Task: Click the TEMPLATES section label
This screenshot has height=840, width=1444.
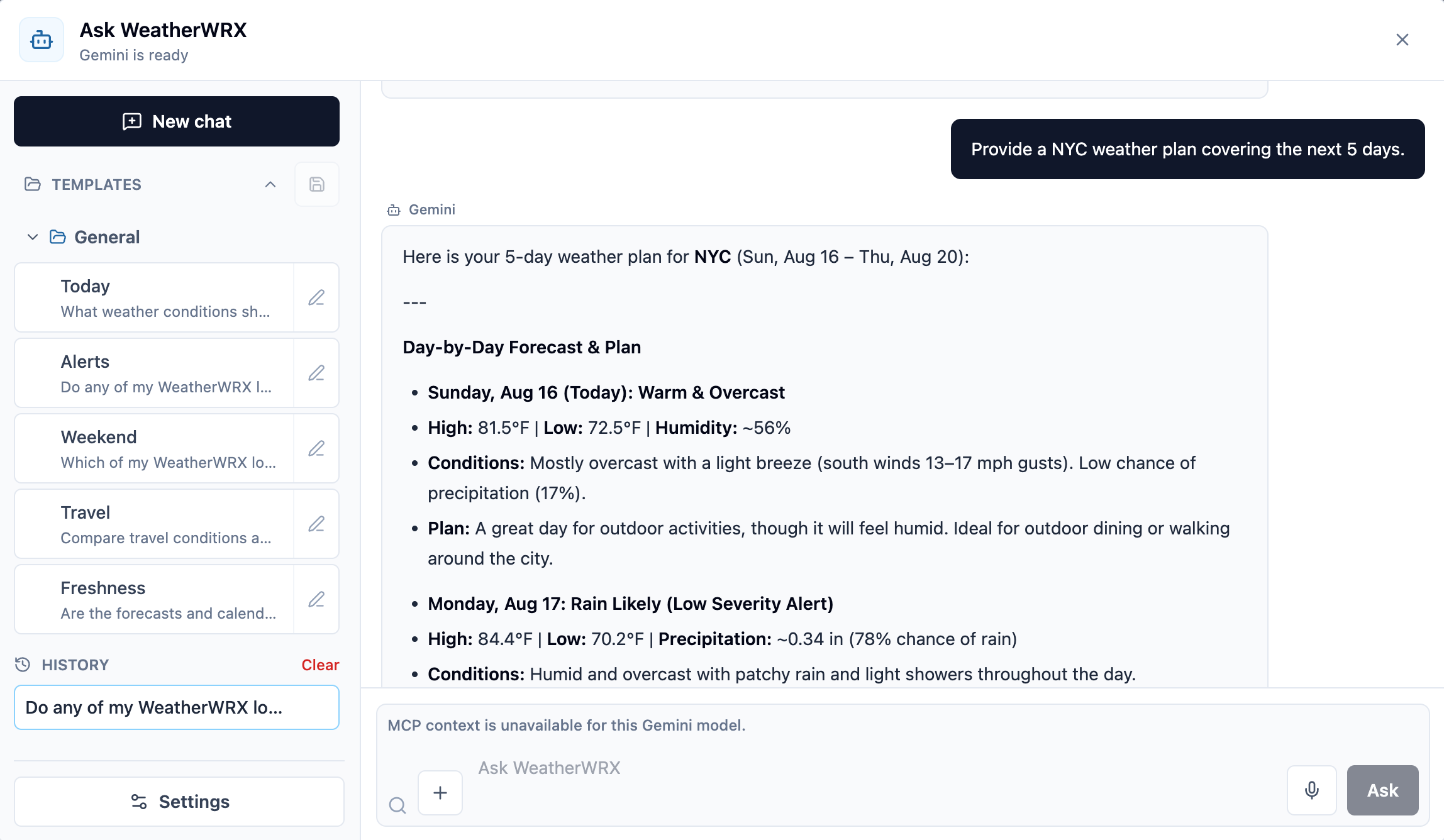Action: tap(97, 184)
